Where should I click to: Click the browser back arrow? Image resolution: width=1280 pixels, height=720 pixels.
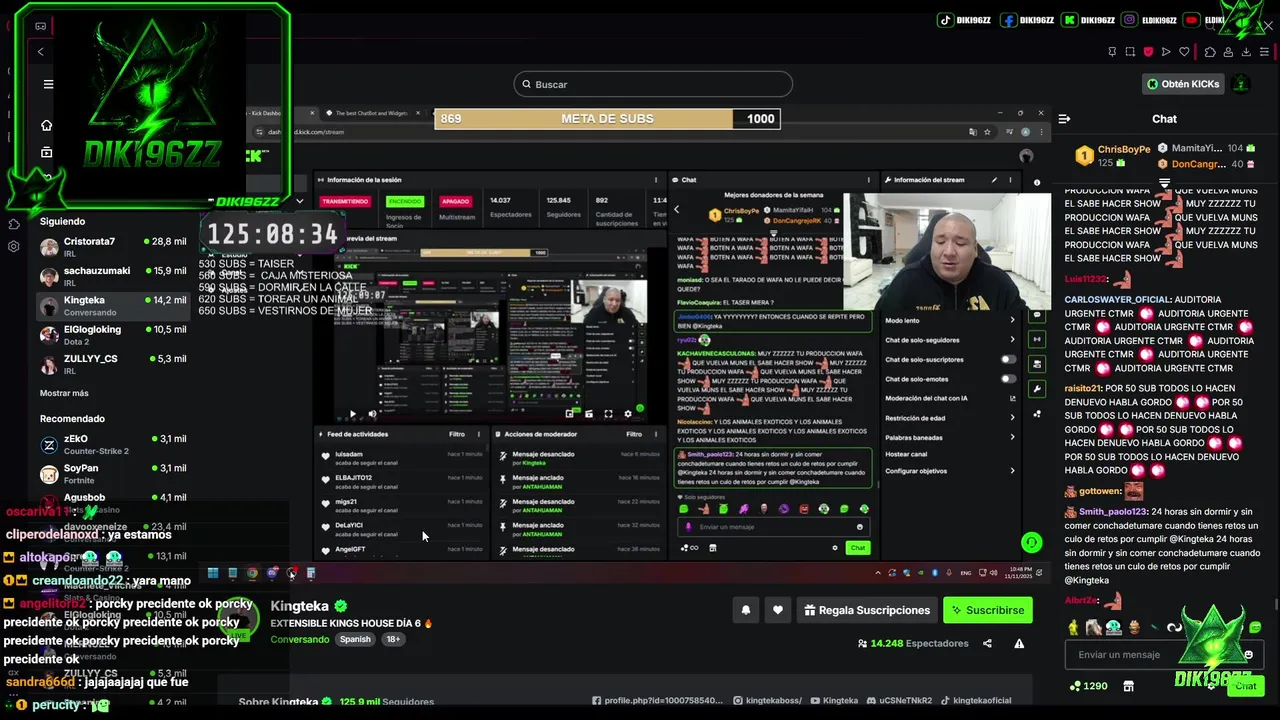40,52
